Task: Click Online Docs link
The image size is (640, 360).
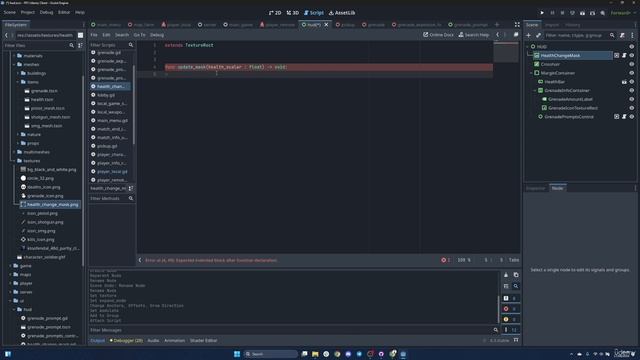Action: pyautogui.click(x=438, y=35)
